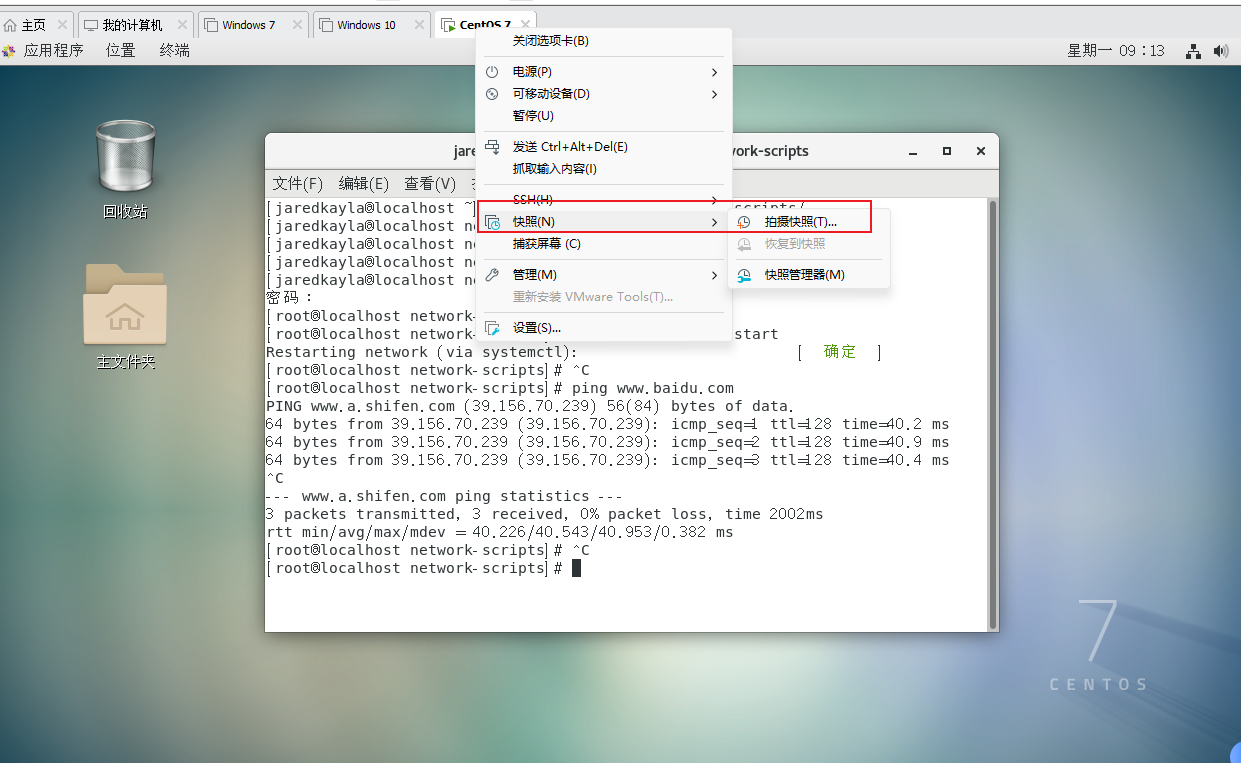Close the CentOS 7 tab
The image size is (1241, 763).
524,25
